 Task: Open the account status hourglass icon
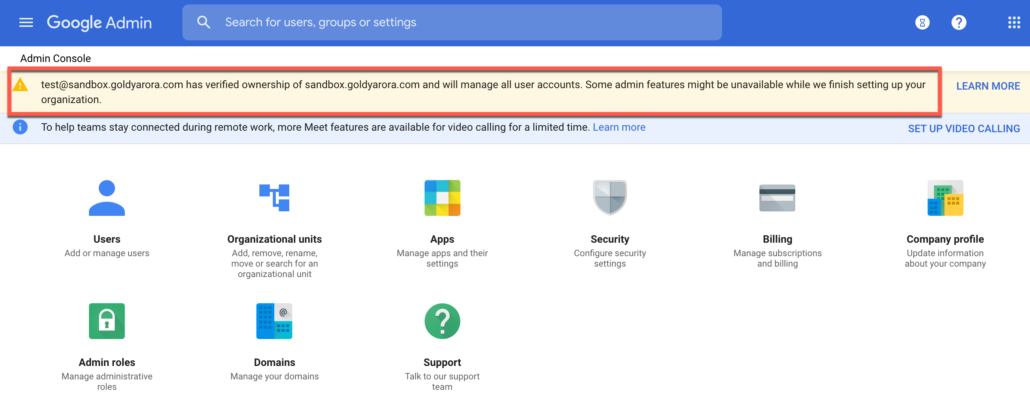pyautogui.click(x=922, y=22)
